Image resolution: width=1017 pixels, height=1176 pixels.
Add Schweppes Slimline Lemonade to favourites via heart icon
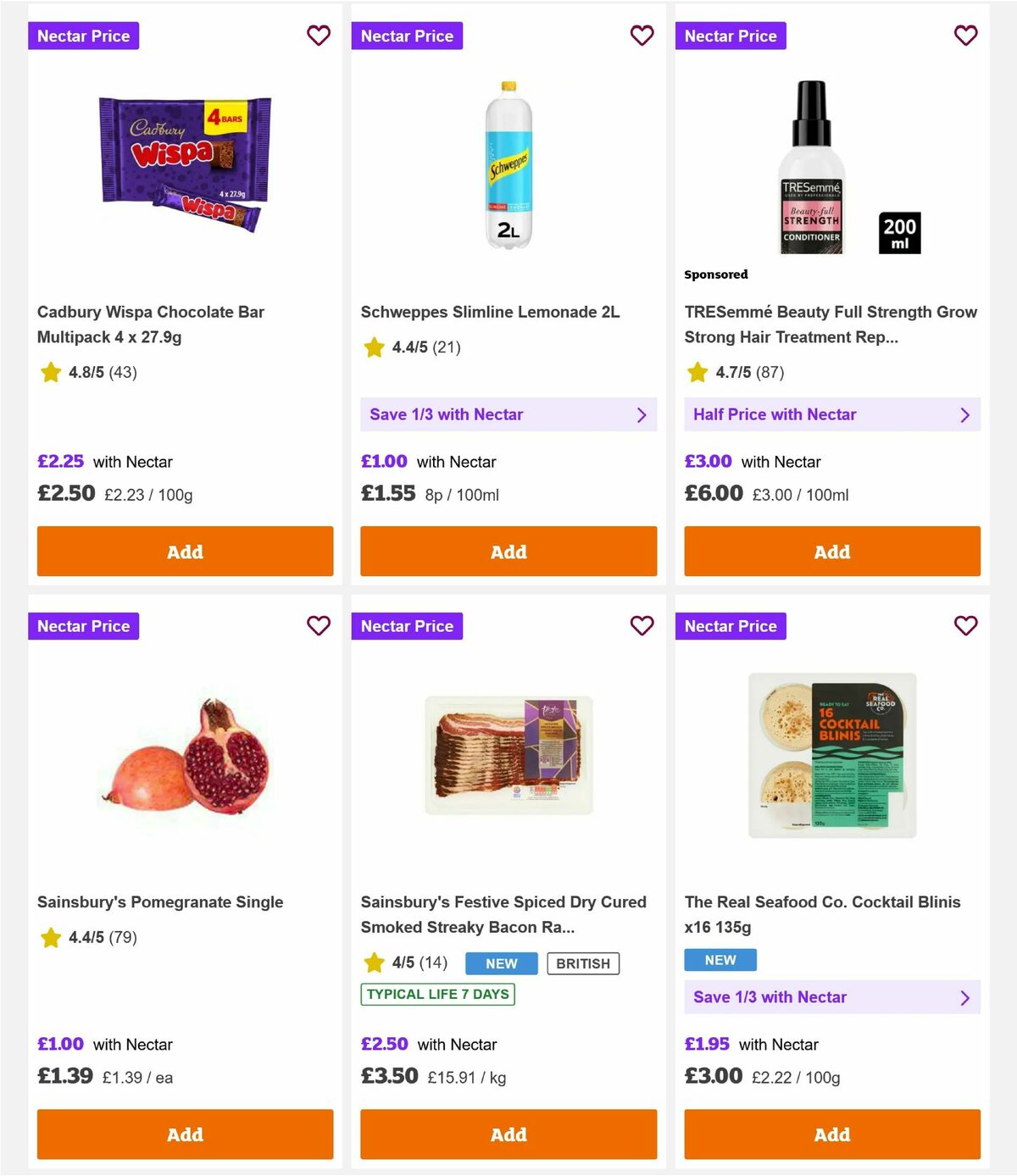pos(642,36)
